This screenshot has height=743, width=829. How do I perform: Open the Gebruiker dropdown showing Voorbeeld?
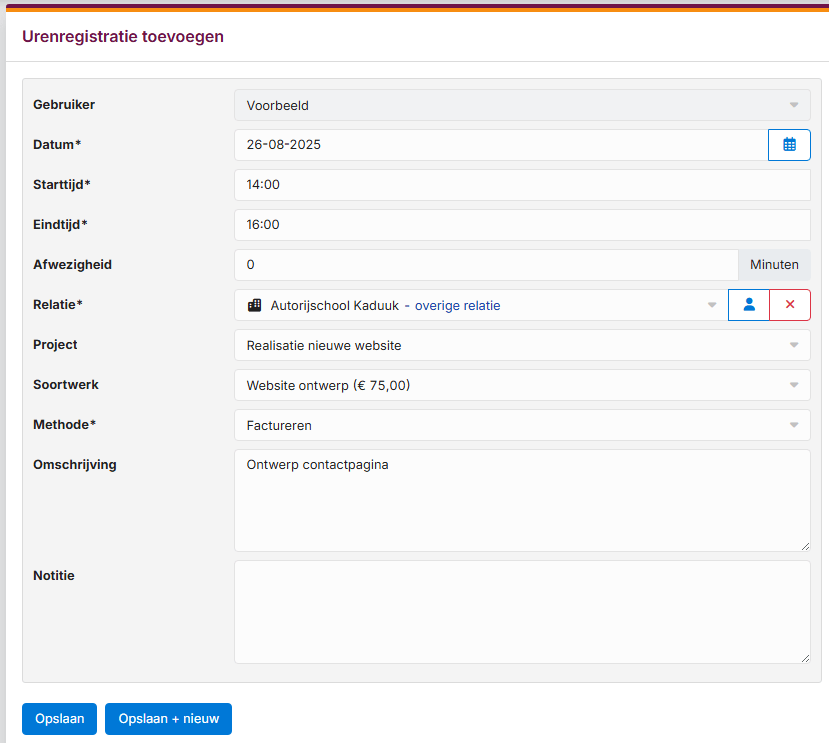point(522,105)
